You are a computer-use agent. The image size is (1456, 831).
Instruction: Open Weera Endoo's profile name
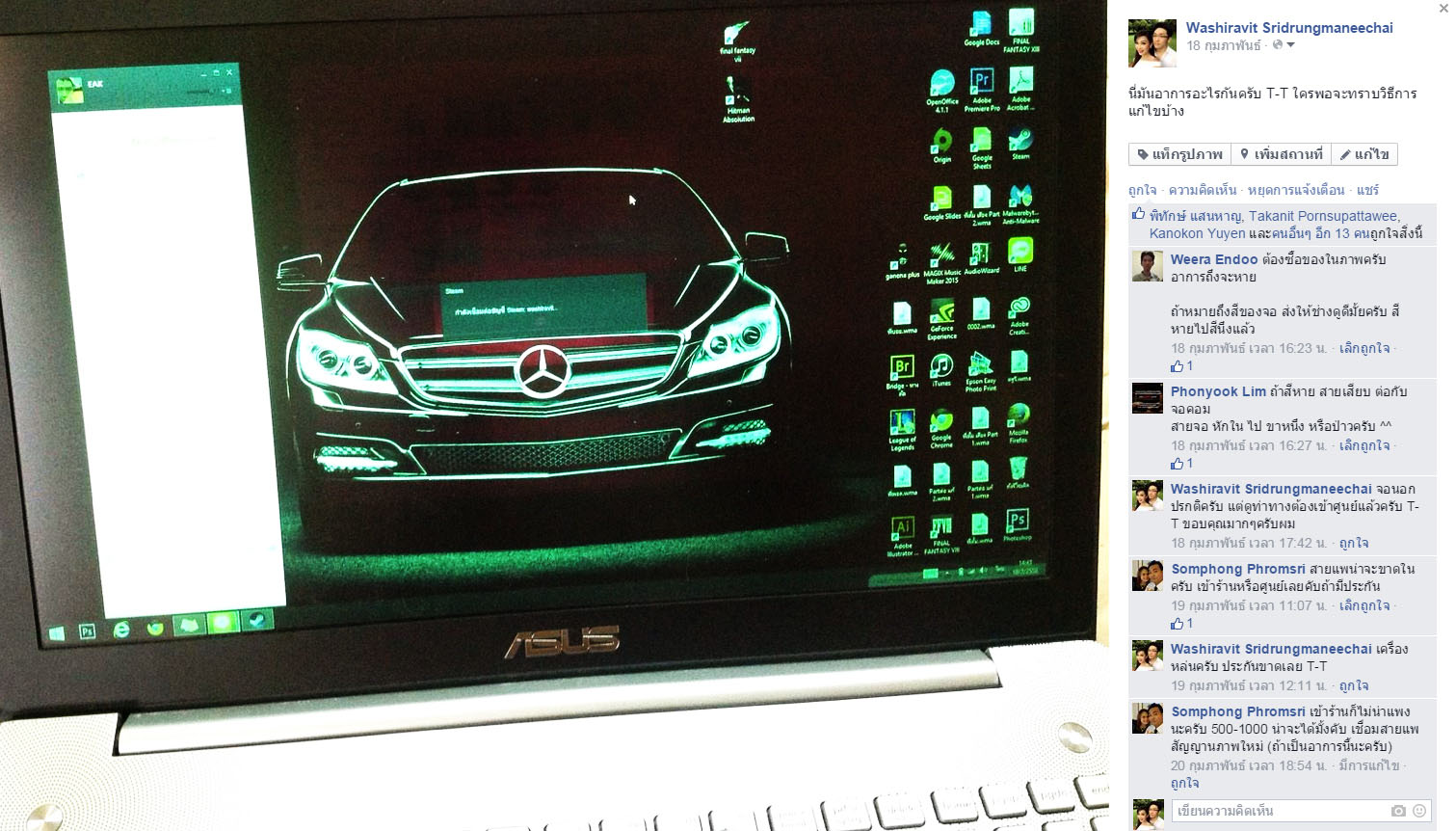[1214, 259]
